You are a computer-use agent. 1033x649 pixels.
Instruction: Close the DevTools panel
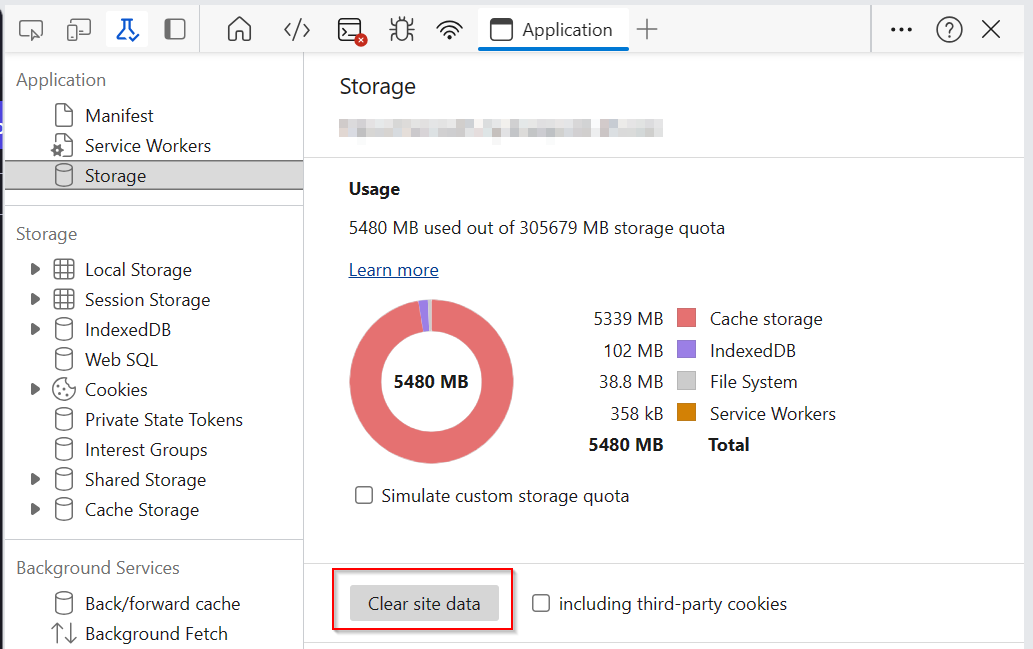click(991, 30)
